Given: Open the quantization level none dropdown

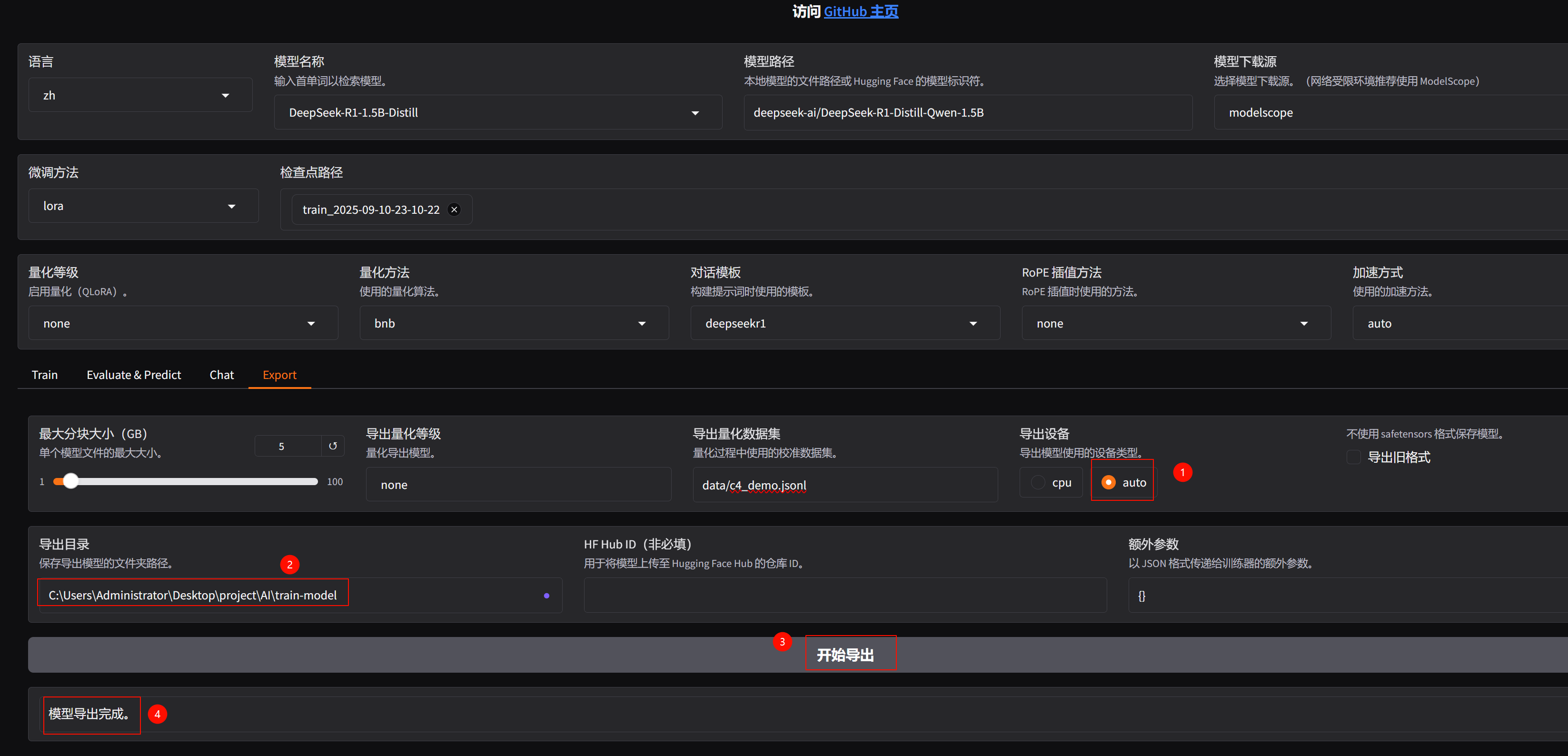Looking at the screenshot, I should coord(311,324).
